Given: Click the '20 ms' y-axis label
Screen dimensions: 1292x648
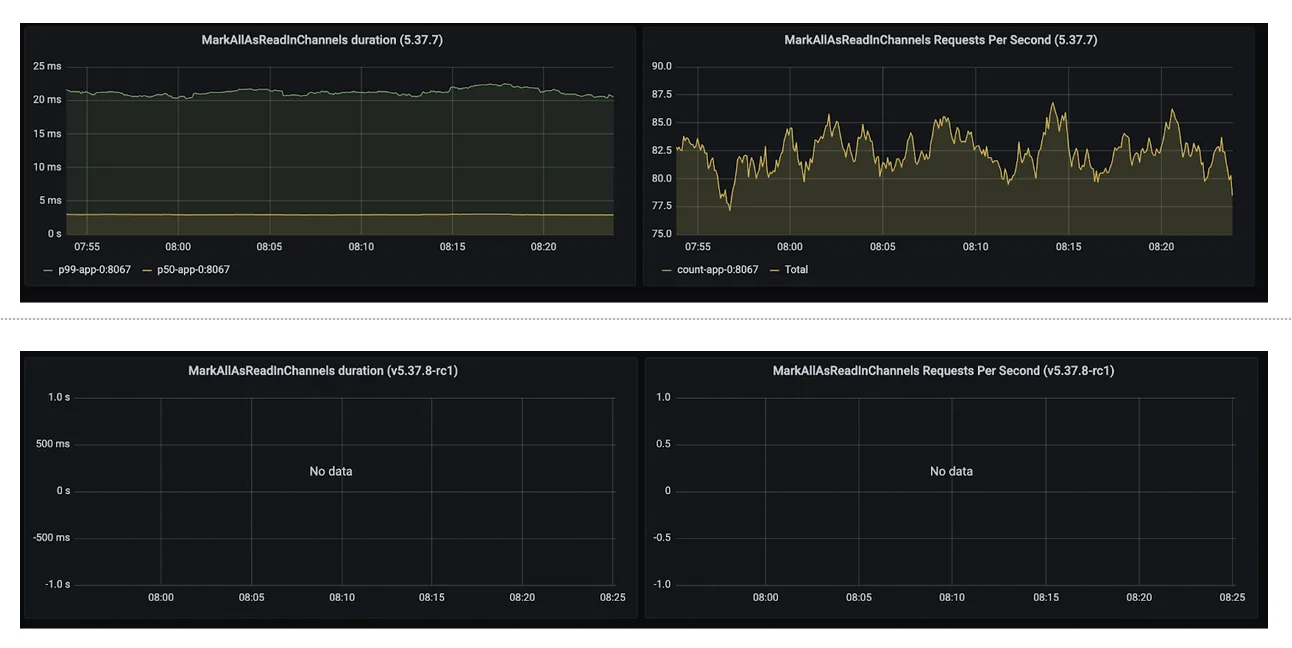Looking at the screenshot, I should coord(47,100).
